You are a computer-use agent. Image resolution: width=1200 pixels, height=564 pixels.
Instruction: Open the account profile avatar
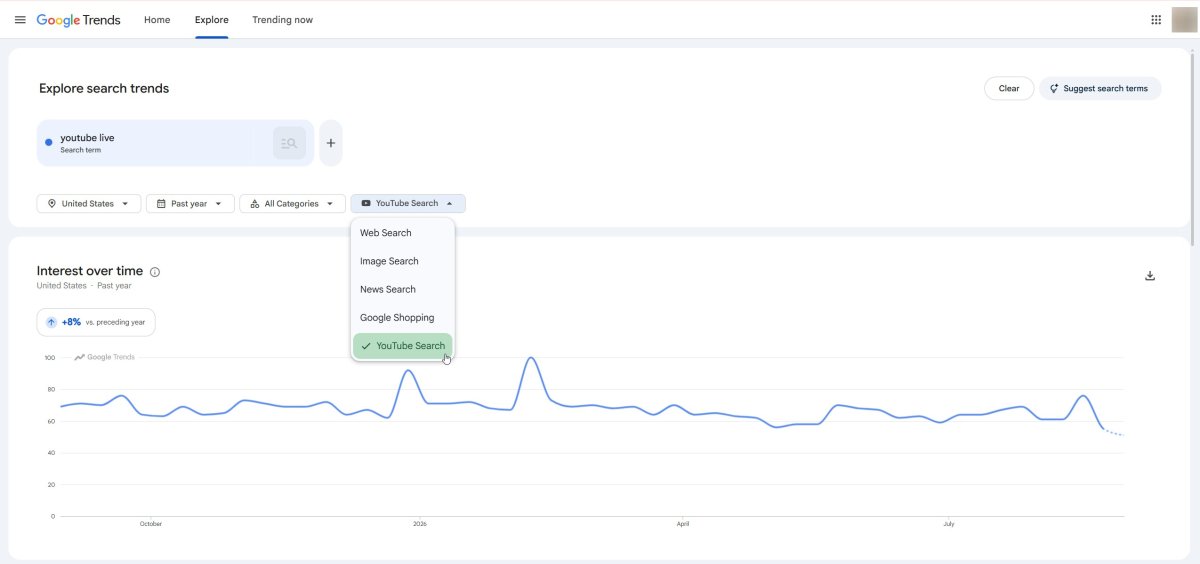click(1184, 19)
